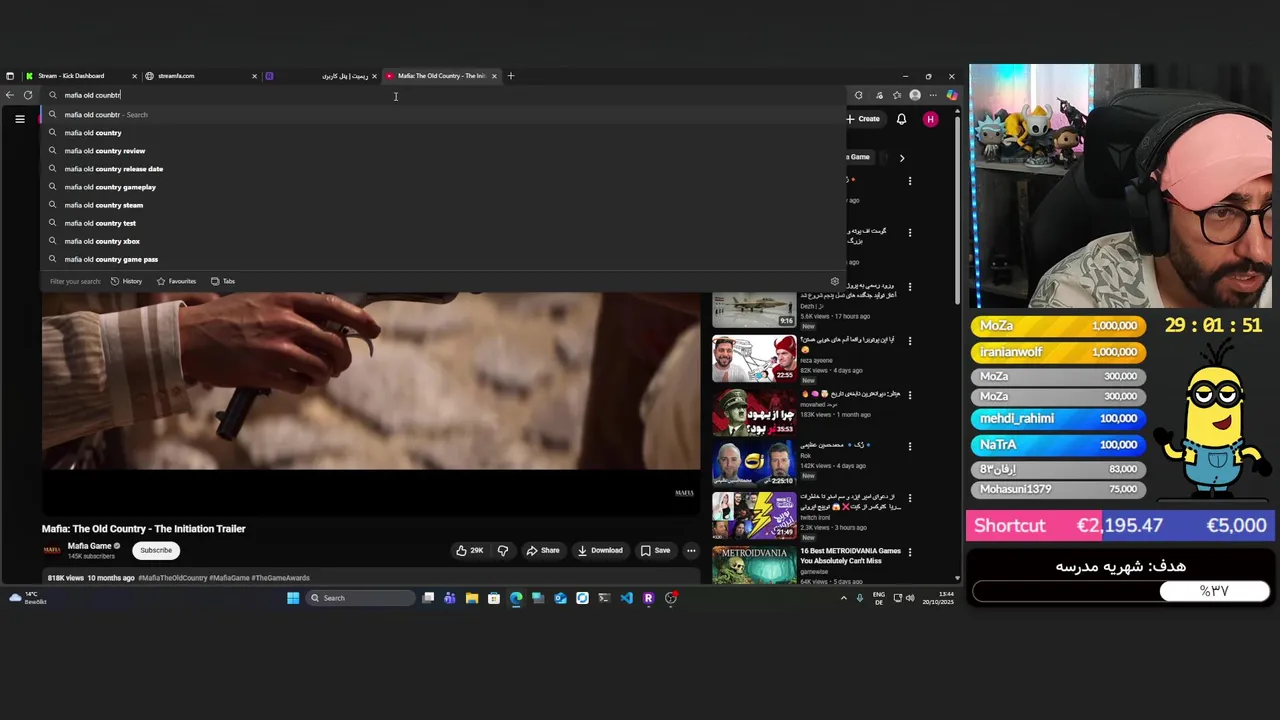Click the Download button under video

click(x=600, y=550)
